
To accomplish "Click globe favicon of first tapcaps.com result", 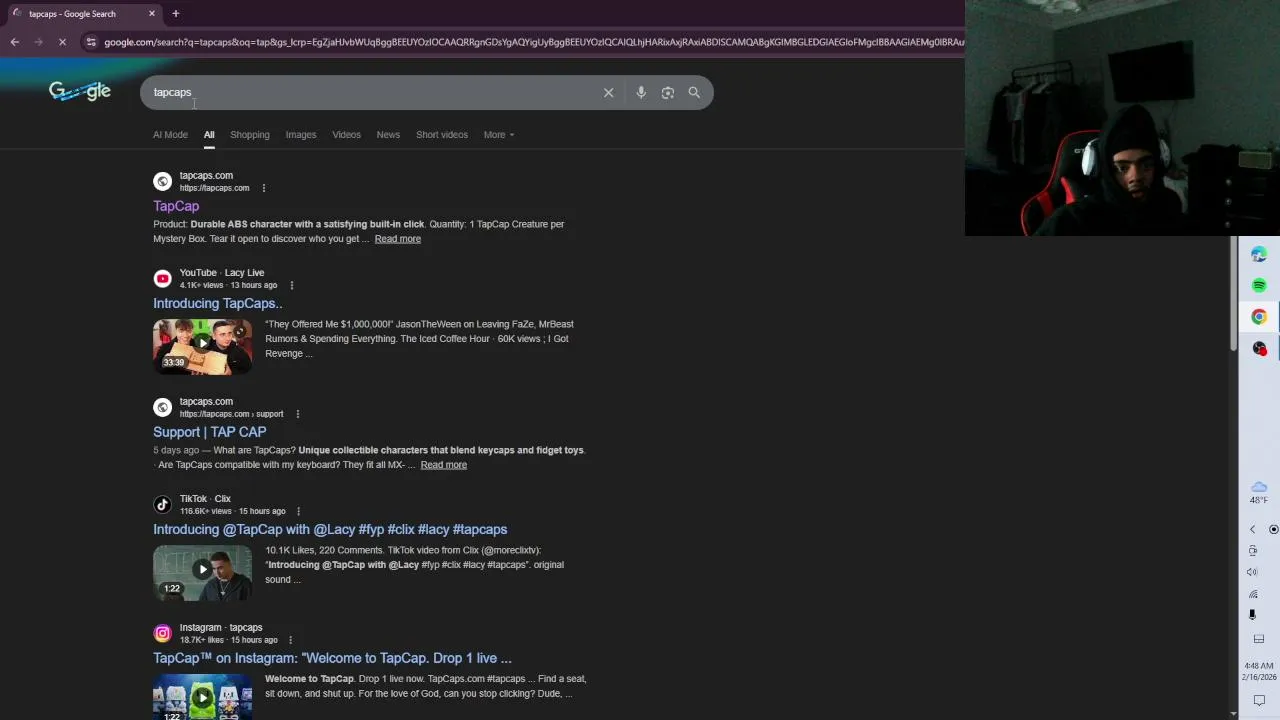I will 162,181.
